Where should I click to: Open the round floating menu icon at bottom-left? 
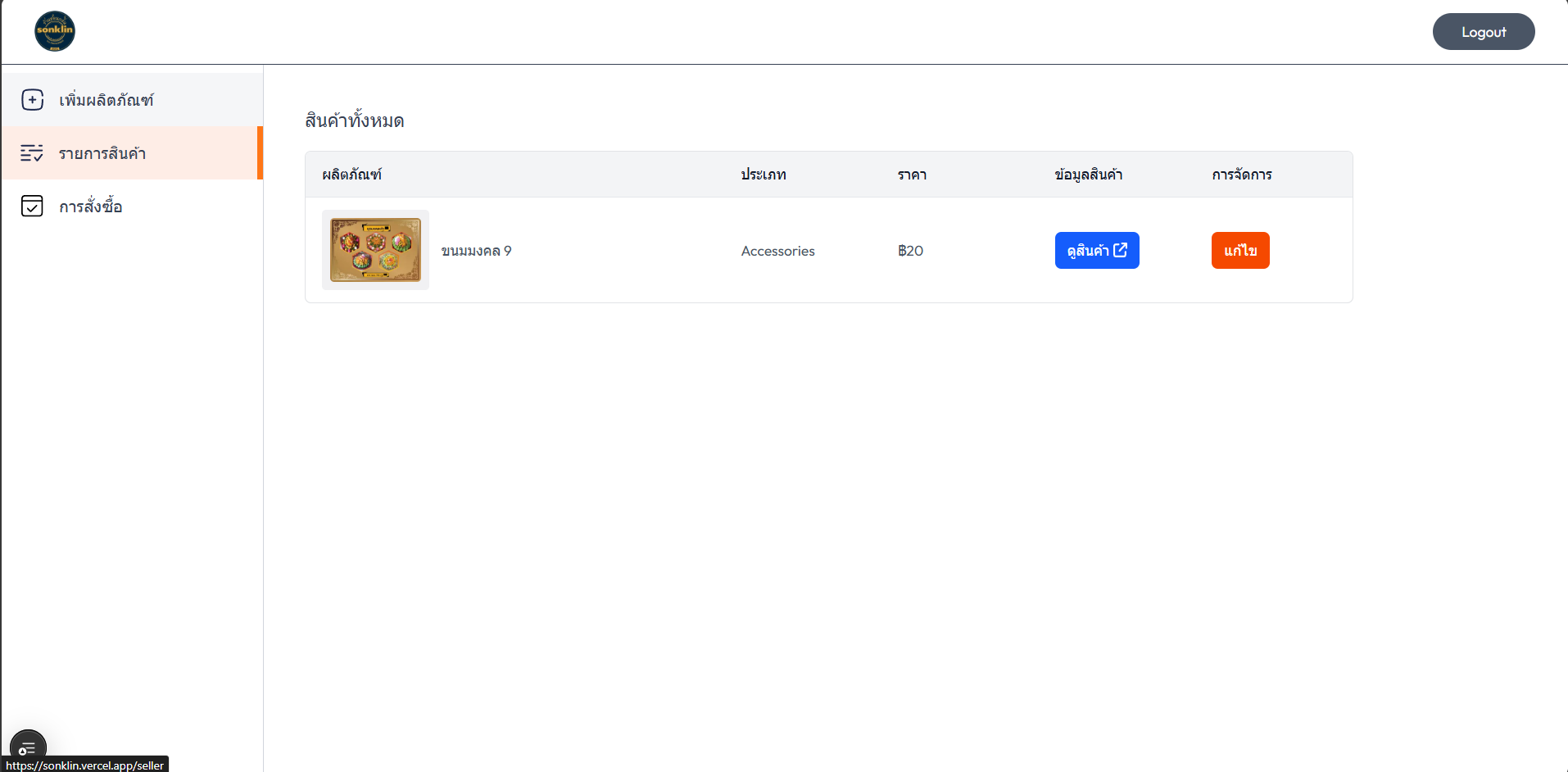pyautogui.click(x=28, y=746)
